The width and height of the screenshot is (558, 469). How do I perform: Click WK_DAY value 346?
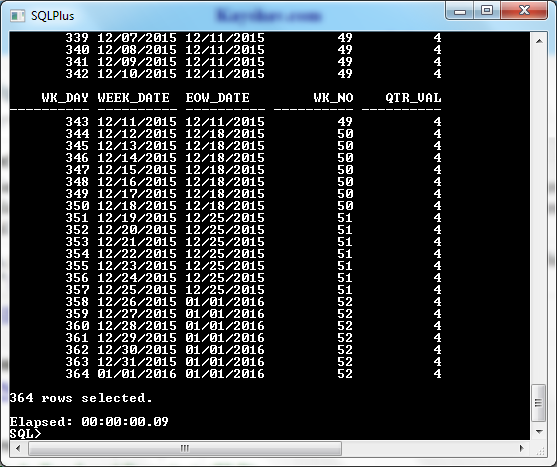tap(77, 158)
